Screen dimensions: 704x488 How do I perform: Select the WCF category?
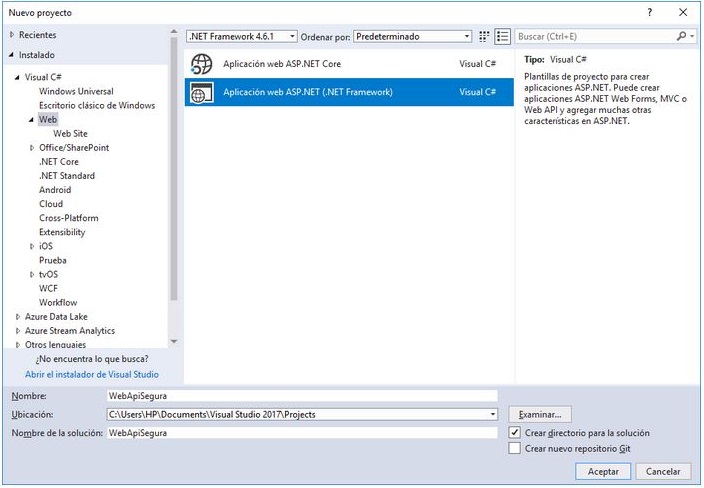[48, 288]
